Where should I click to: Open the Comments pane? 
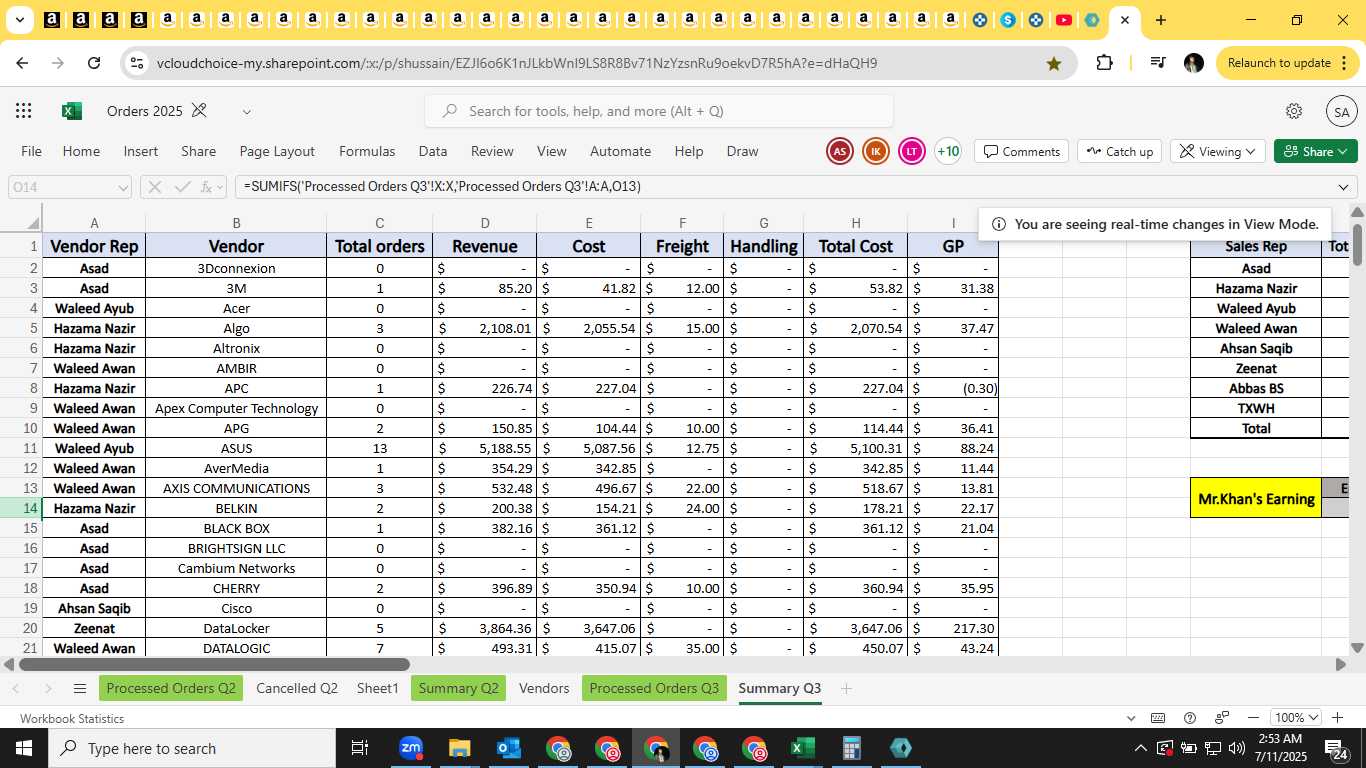[1021, 151]
